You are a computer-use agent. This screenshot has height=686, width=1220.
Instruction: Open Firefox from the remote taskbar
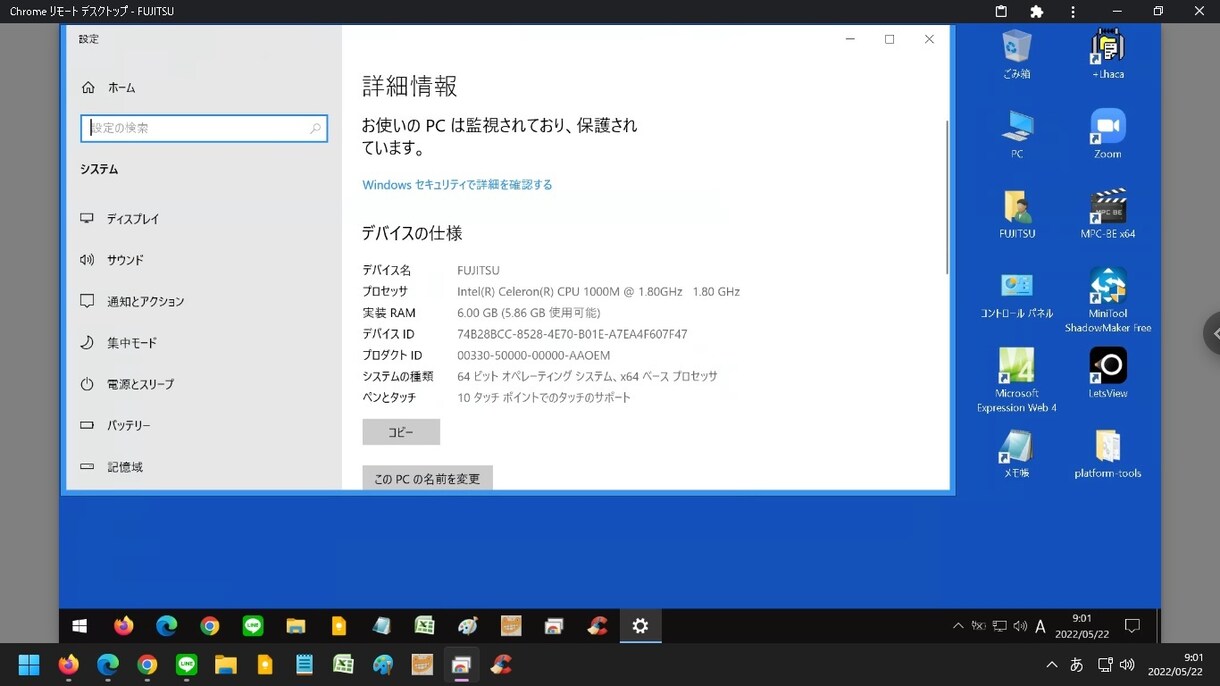123,626
